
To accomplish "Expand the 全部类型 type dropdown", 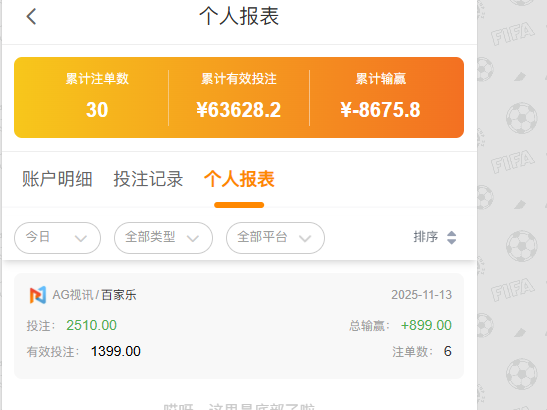I will pos(163,238).
